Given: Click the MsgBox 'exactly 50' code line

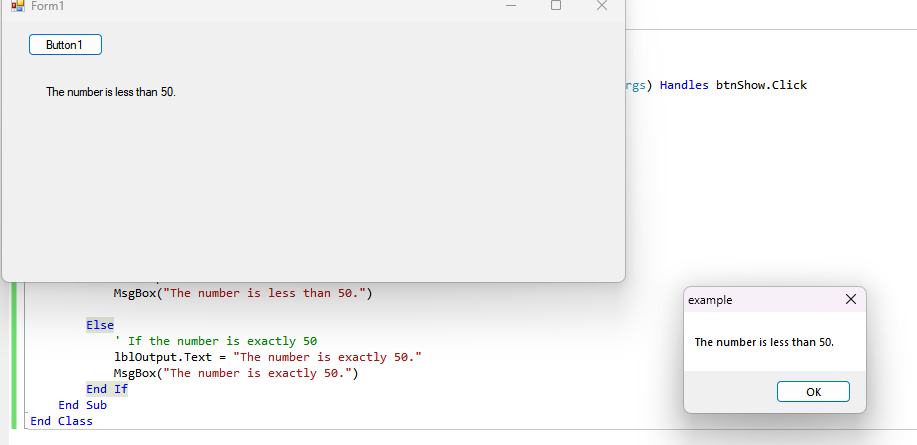Looking at the screenshot, I should coord(236,373).
